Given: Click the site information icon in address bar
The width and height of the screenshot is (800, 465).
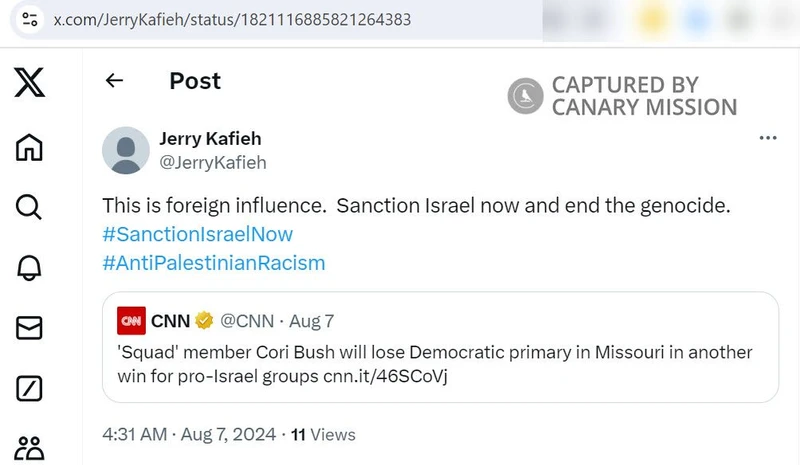Looking at the screenshot, I should coord(29,19).
